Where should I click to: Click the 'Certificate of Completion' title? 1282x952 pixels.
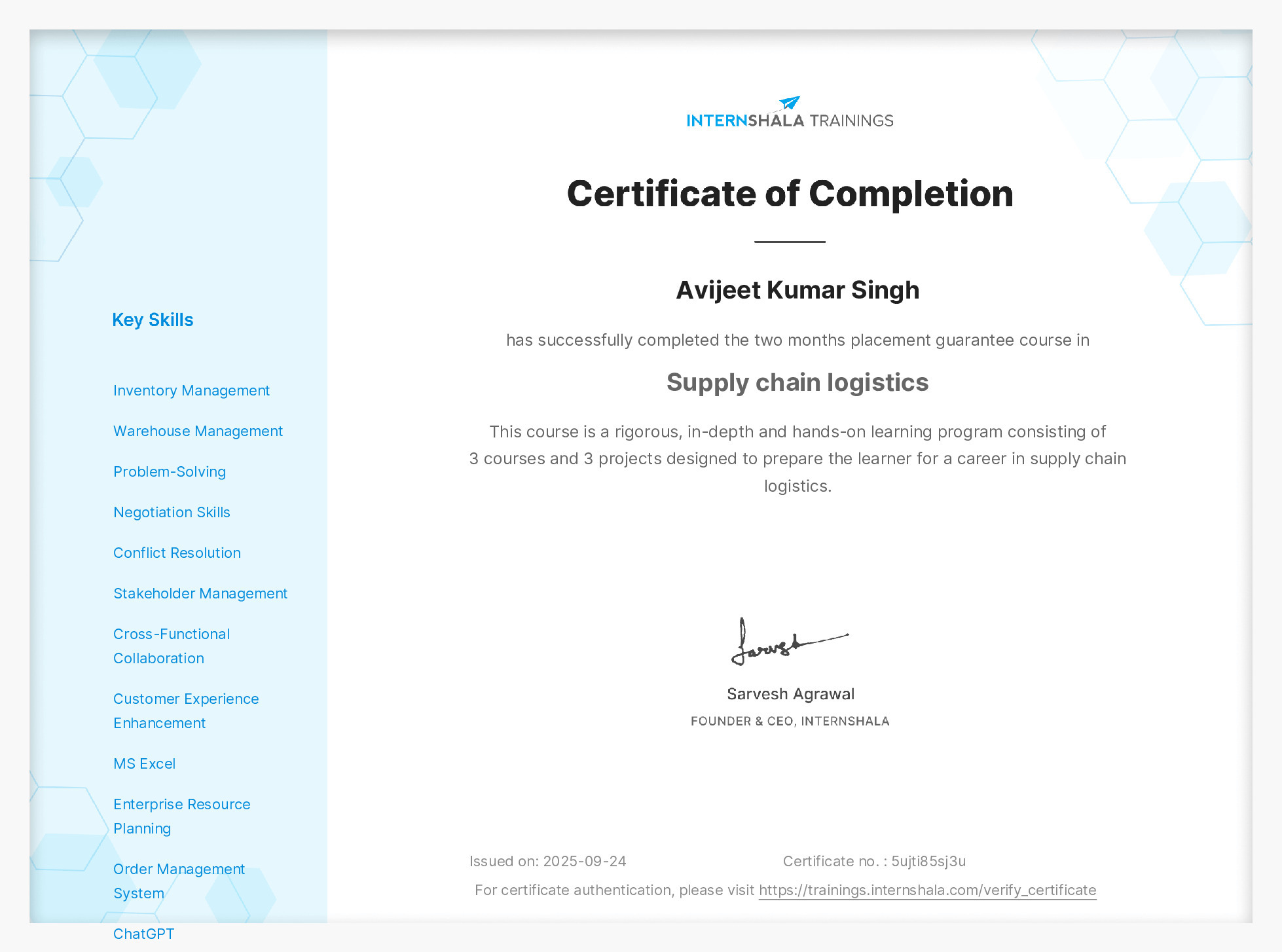(x=790, y=194)
